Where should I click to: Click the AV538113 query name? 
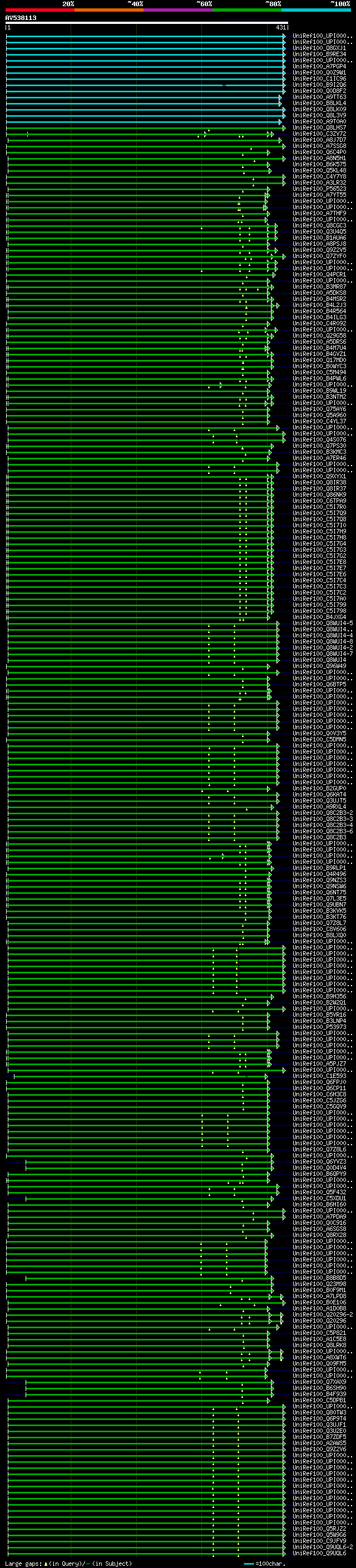(x=21, y=18)
